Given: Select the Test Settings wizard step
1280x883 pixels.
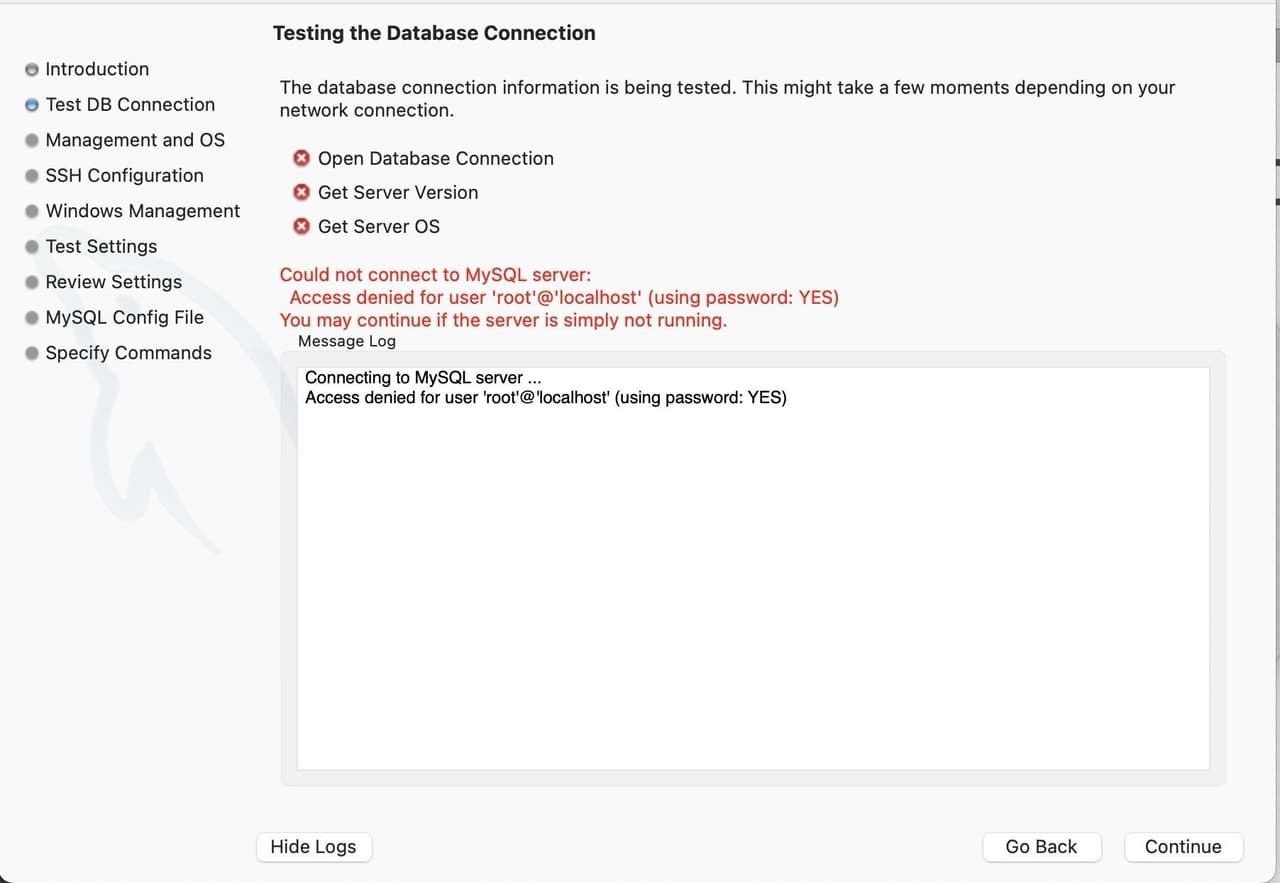Looking at the screenshot, I should click(101, 246).
